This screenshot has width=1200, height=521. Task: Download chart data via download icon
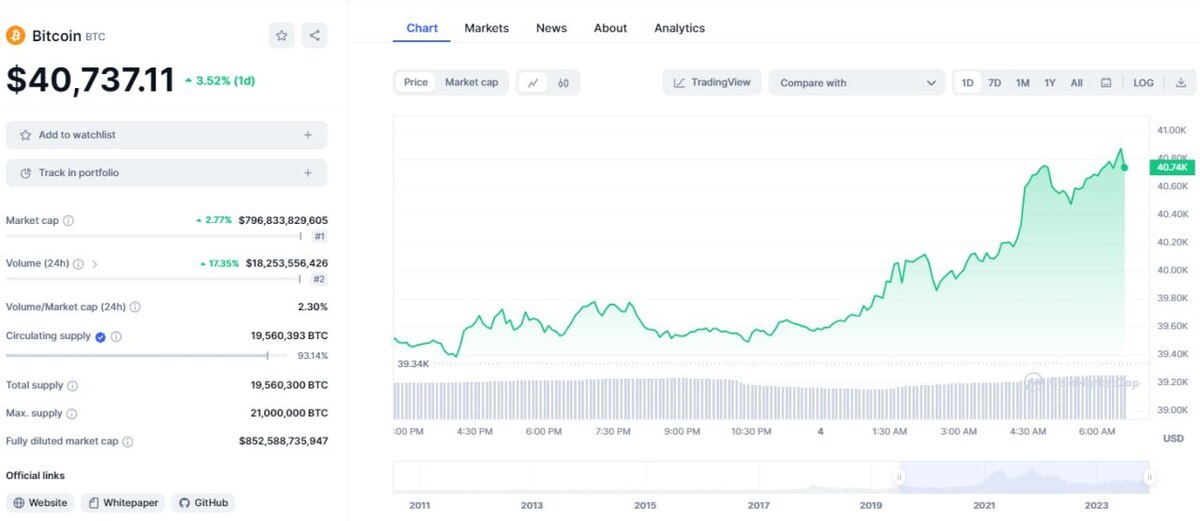[x=1180, y=83]
